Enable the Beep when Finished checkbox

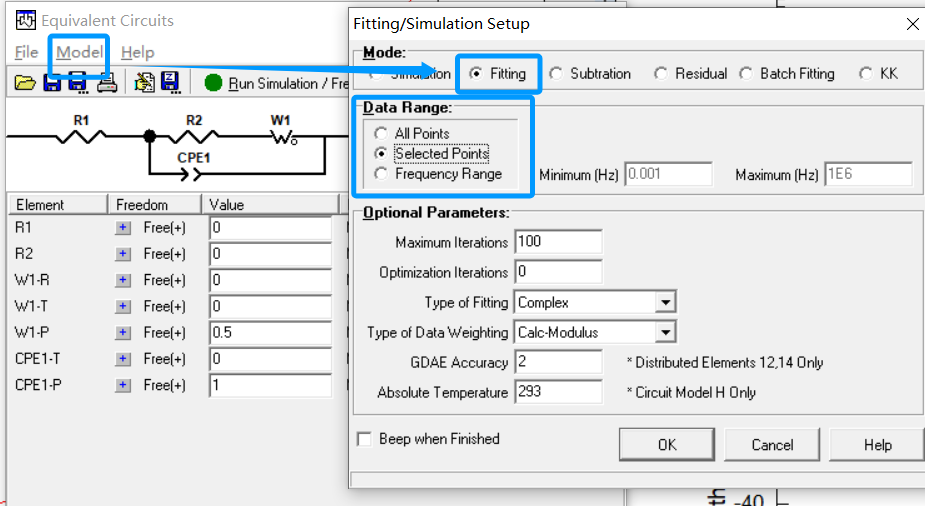364,439
